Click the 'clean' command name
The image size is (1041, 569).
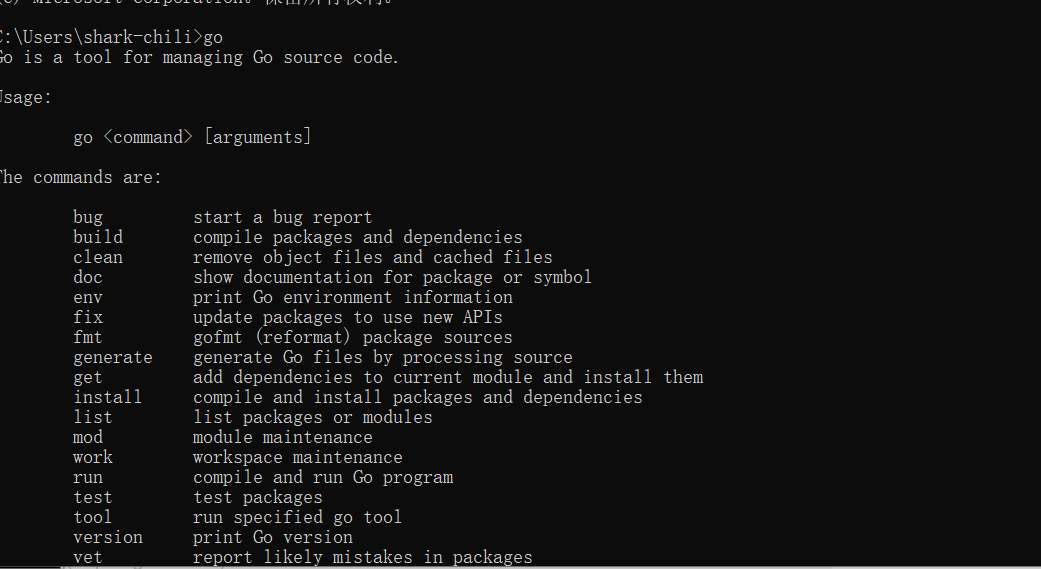[98, 257]
